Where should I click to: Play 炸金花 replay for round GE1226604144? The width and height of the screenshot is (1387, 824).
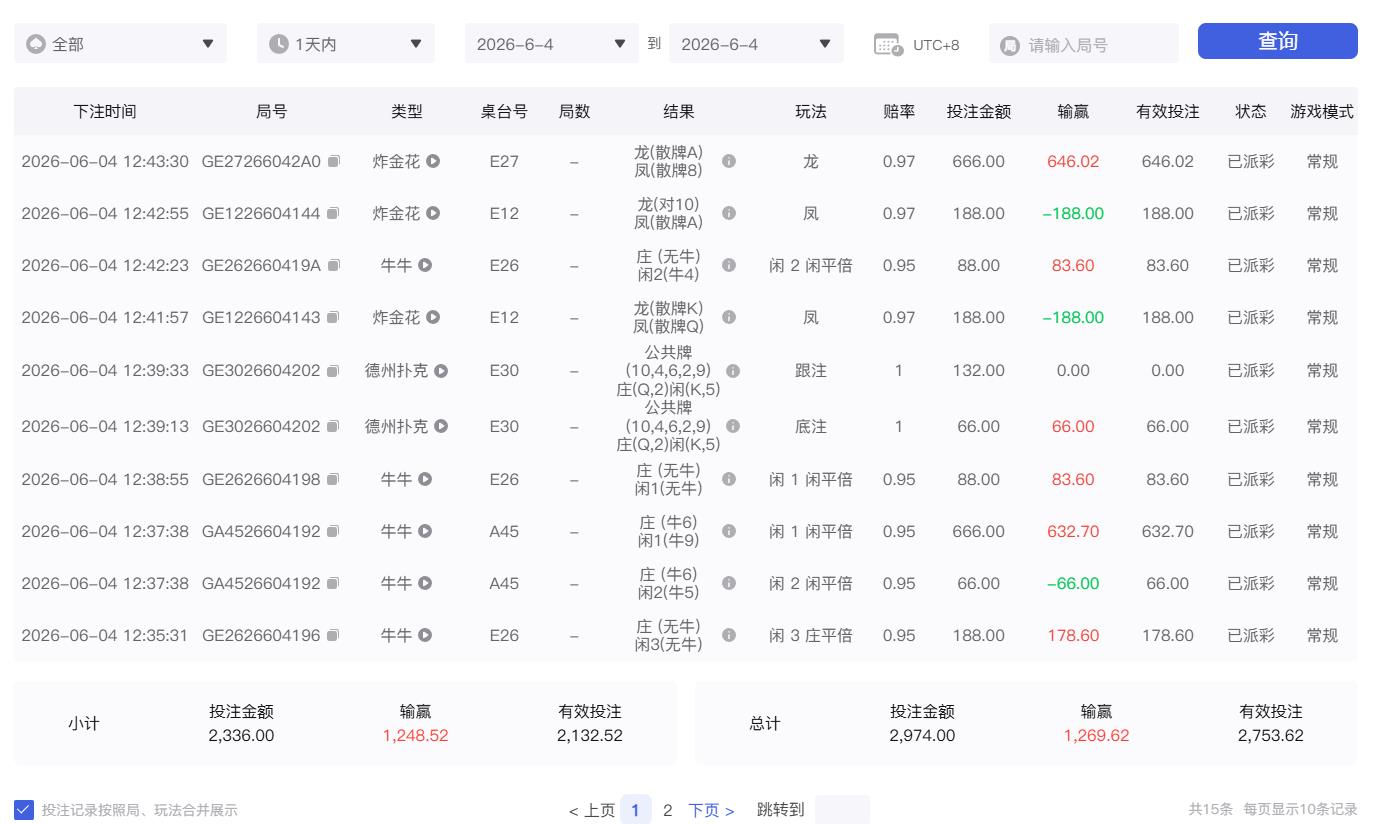[x=433, y=213]
